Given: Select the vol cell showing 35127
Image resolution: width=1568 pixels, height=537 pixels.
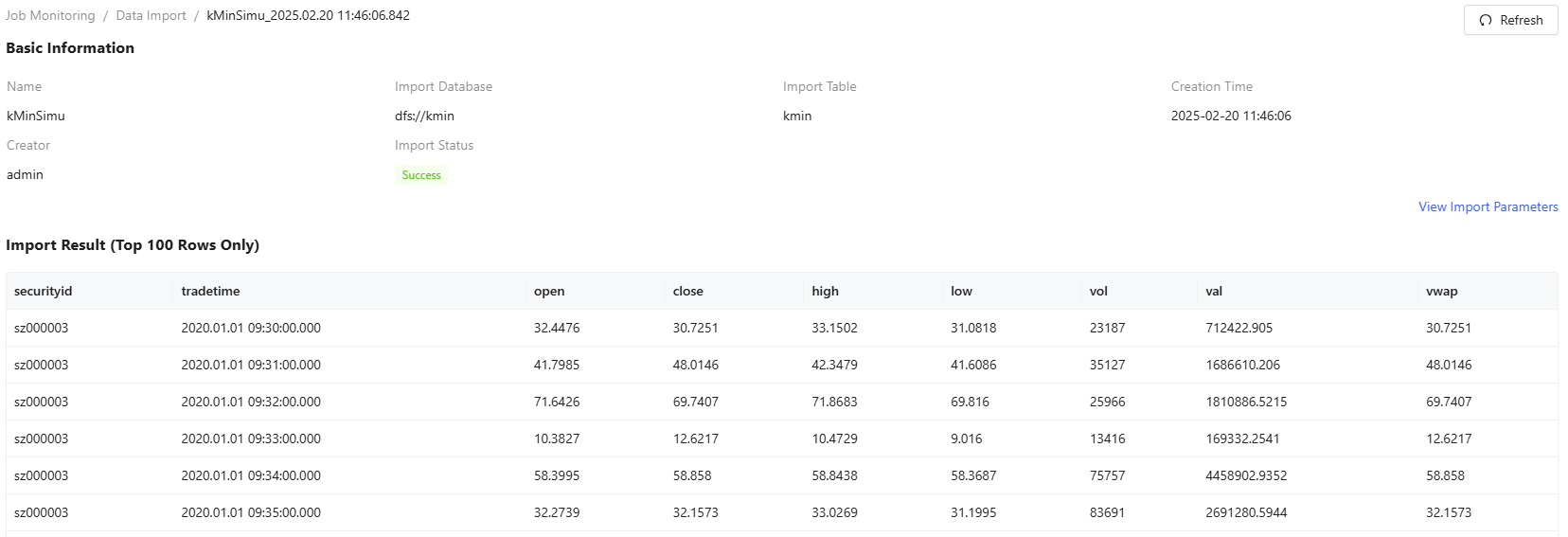Looking at the screenshot, I should [x=1107, y=365].
